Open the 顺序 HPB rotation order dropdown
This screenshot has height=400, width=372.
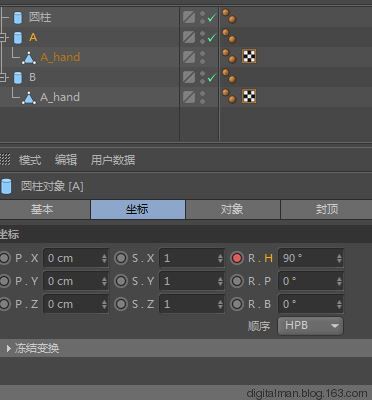pos(310,326)
